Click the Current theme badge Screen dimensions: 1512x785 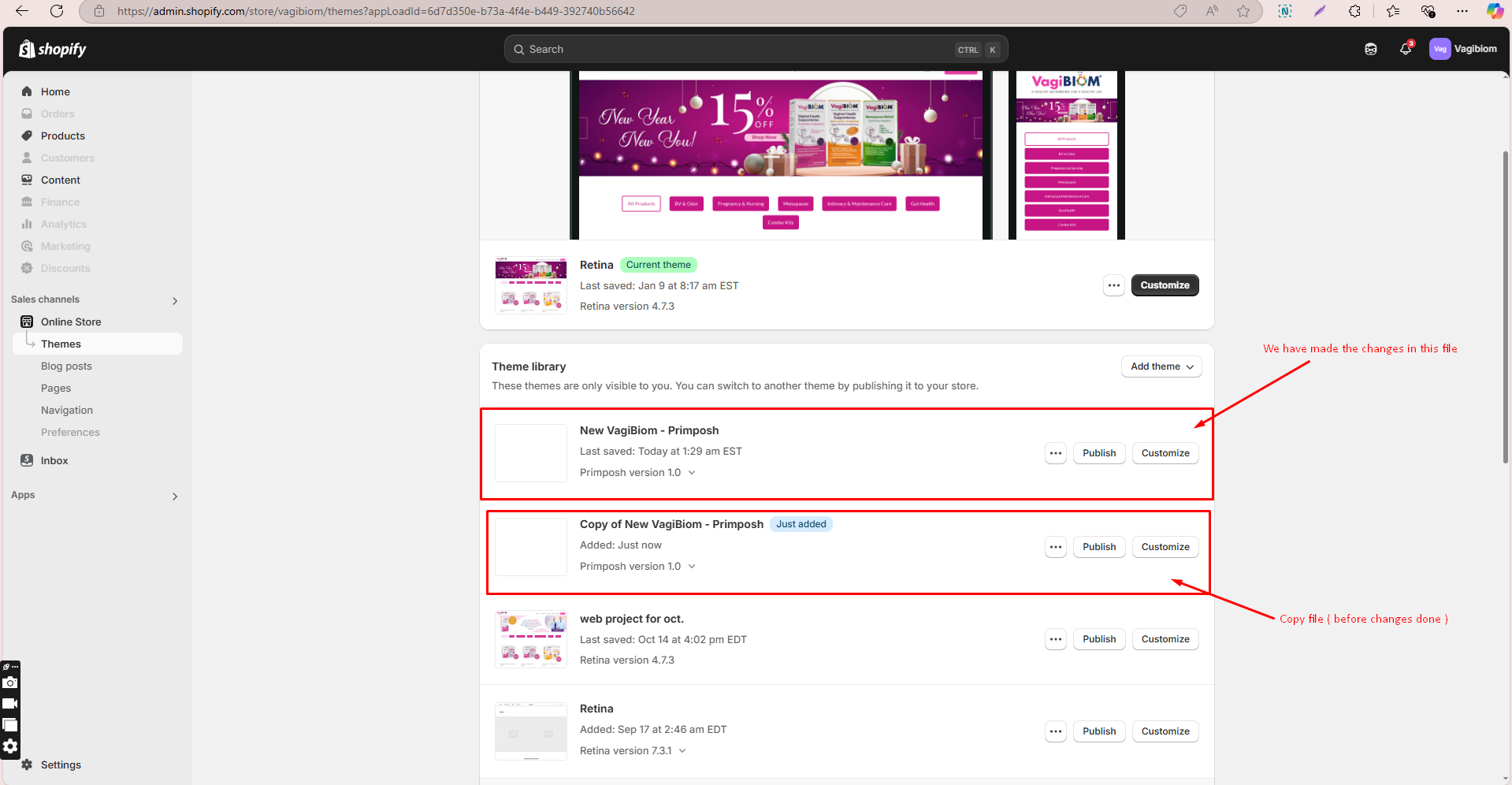659,265
